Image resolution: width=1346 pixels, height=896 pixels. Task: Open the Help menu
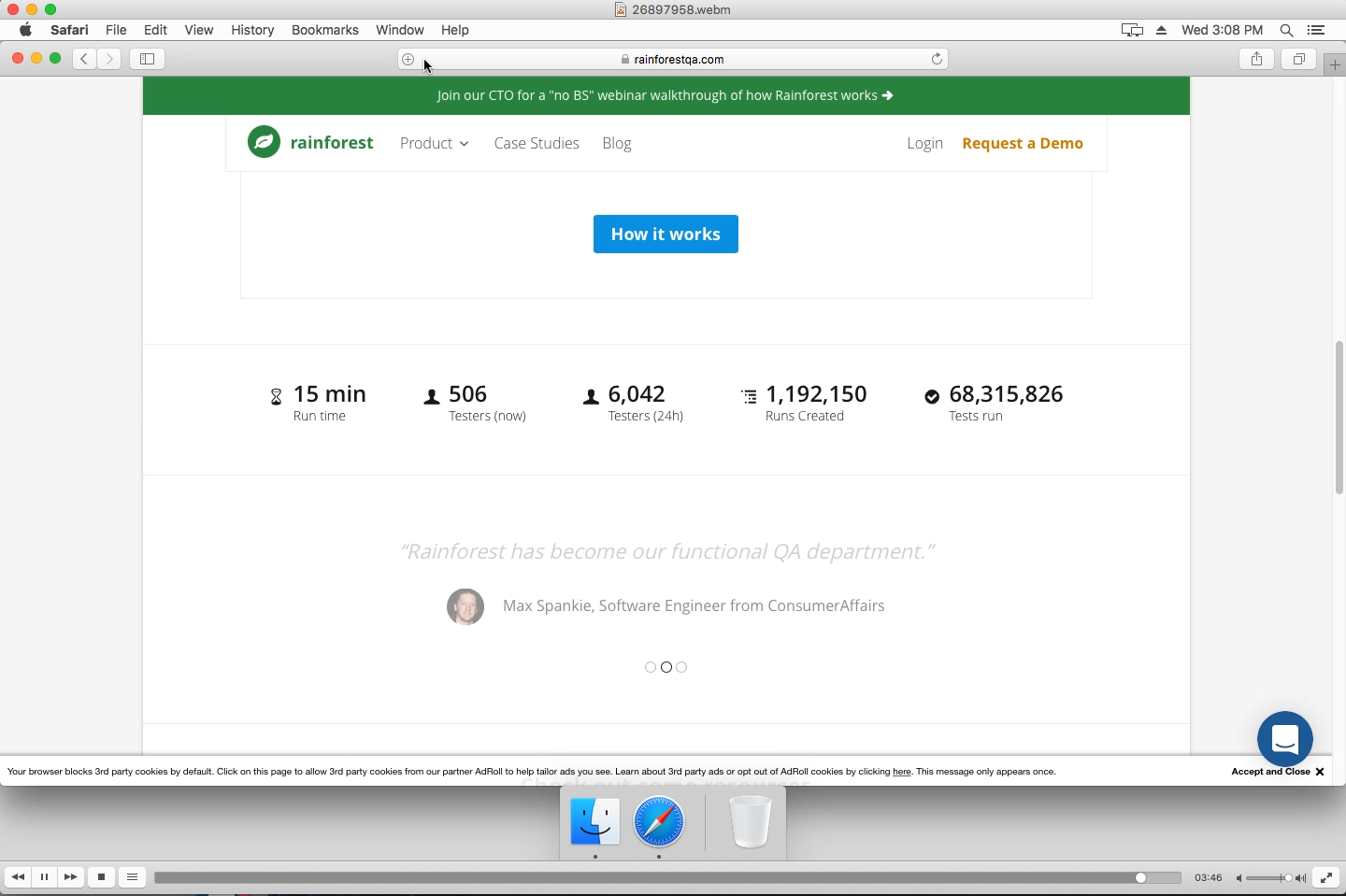click(x=455, y=30)
